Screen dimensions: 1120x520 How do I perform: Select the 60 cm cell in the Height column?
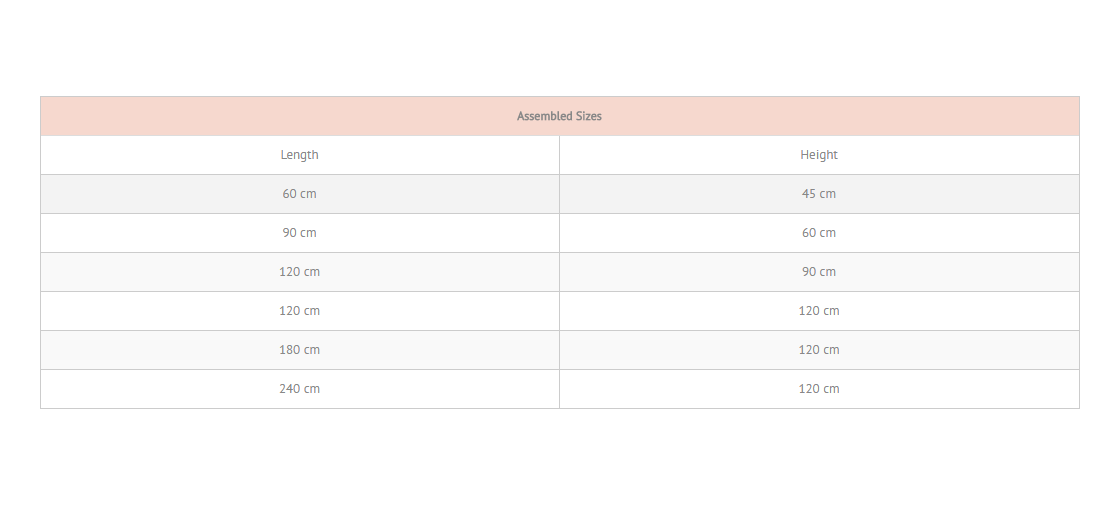click(x=819, y=233)
